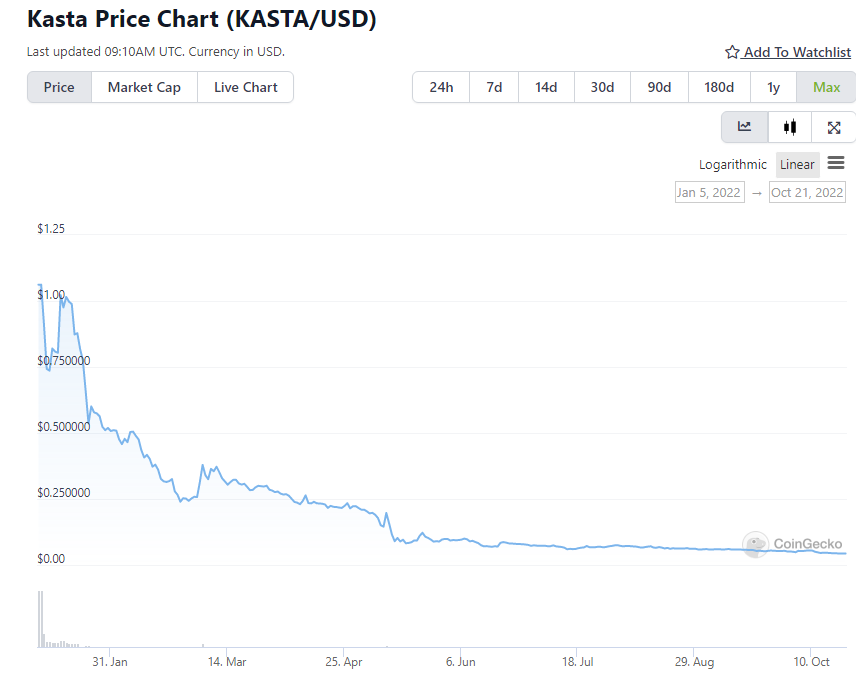Click the 31. Jan date label
The height and width of the screenshot is (680, 856).
110,662
